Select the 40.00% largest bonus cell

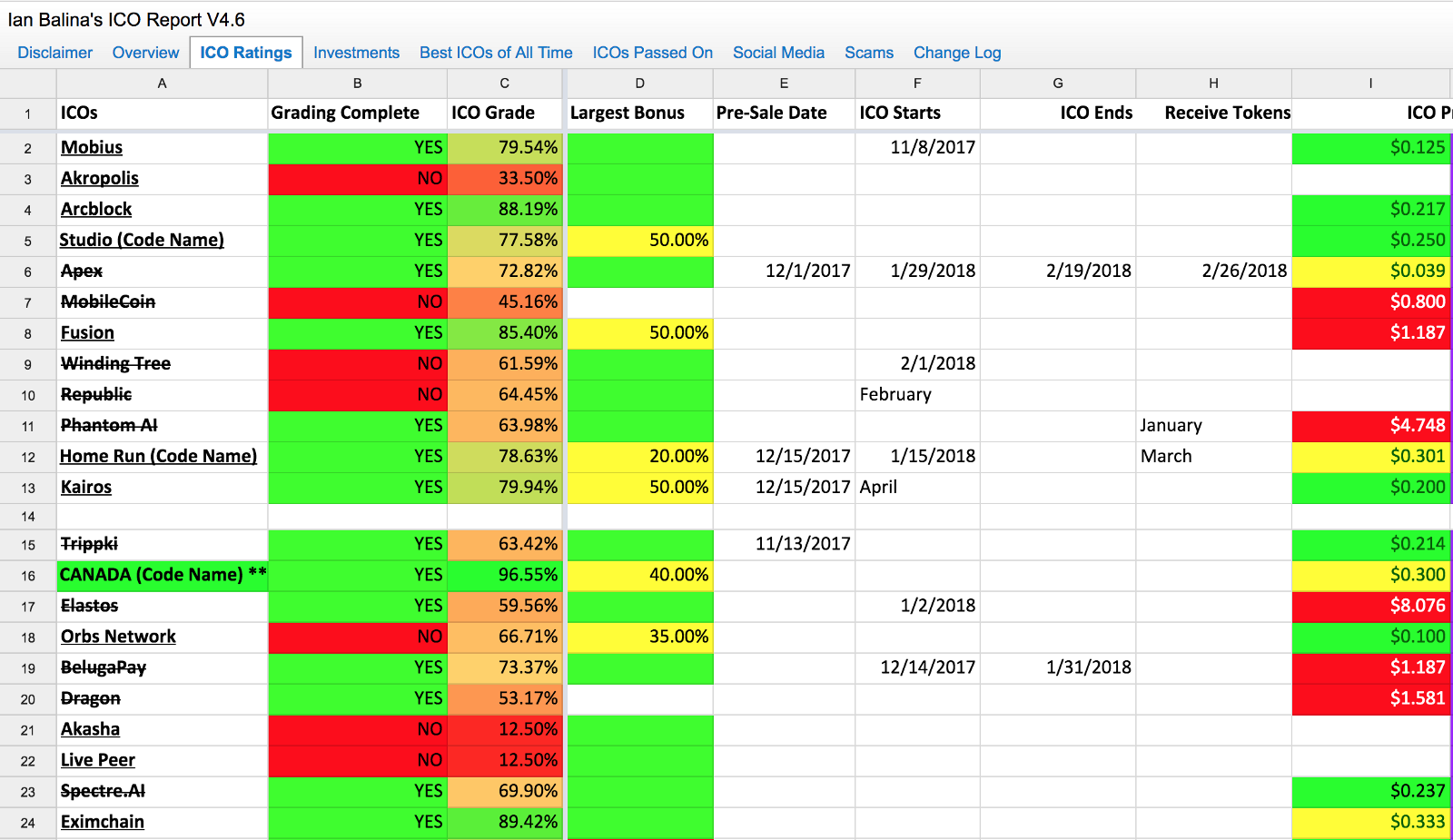[640, 575]
